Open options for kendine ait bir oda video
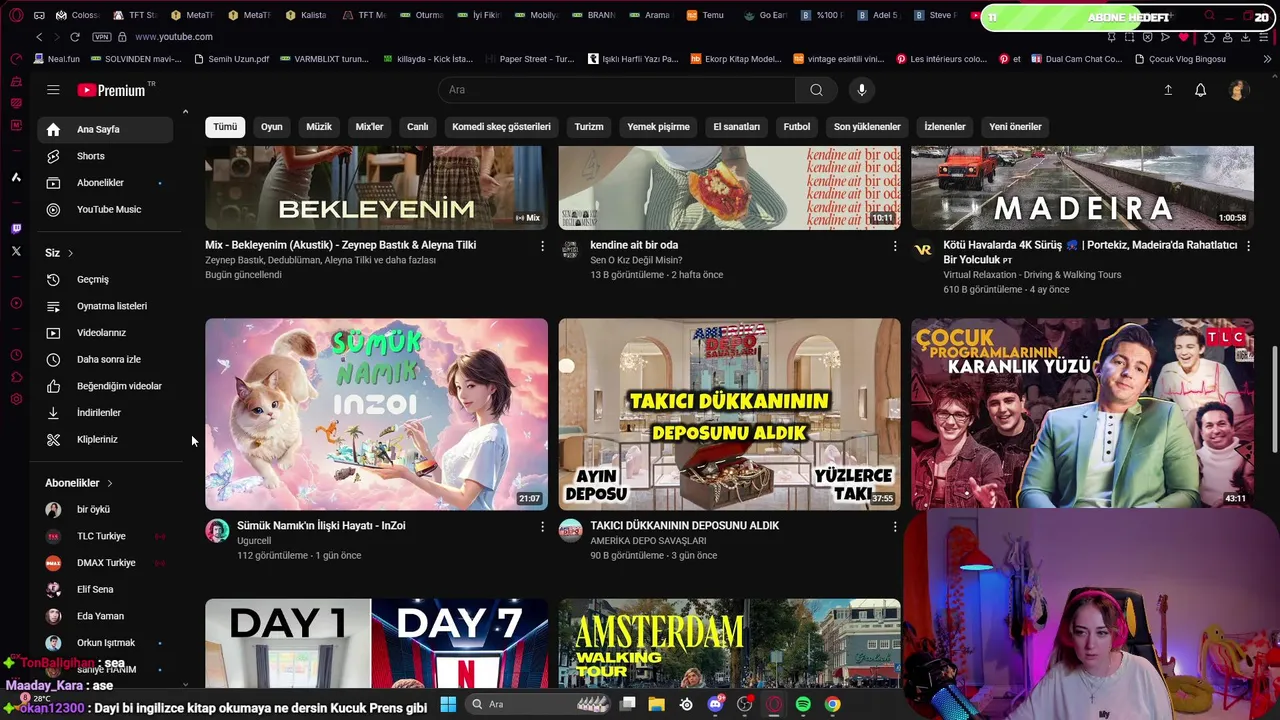Viewport: 1280px width, 720px height. click(895, 246)
